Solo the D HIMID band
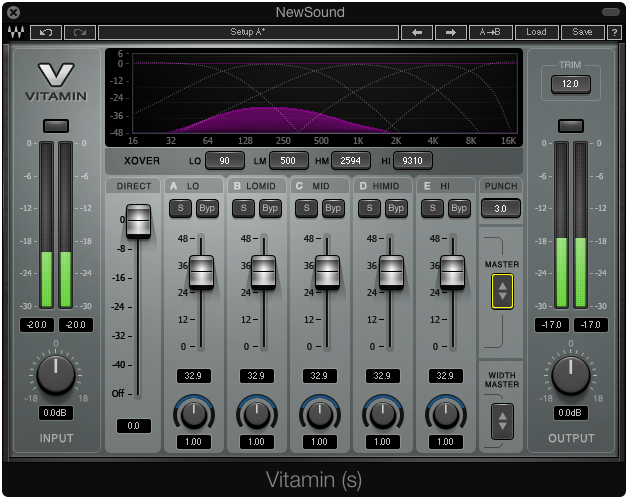This screenshot has height=499, width=628. coord(369,208)
